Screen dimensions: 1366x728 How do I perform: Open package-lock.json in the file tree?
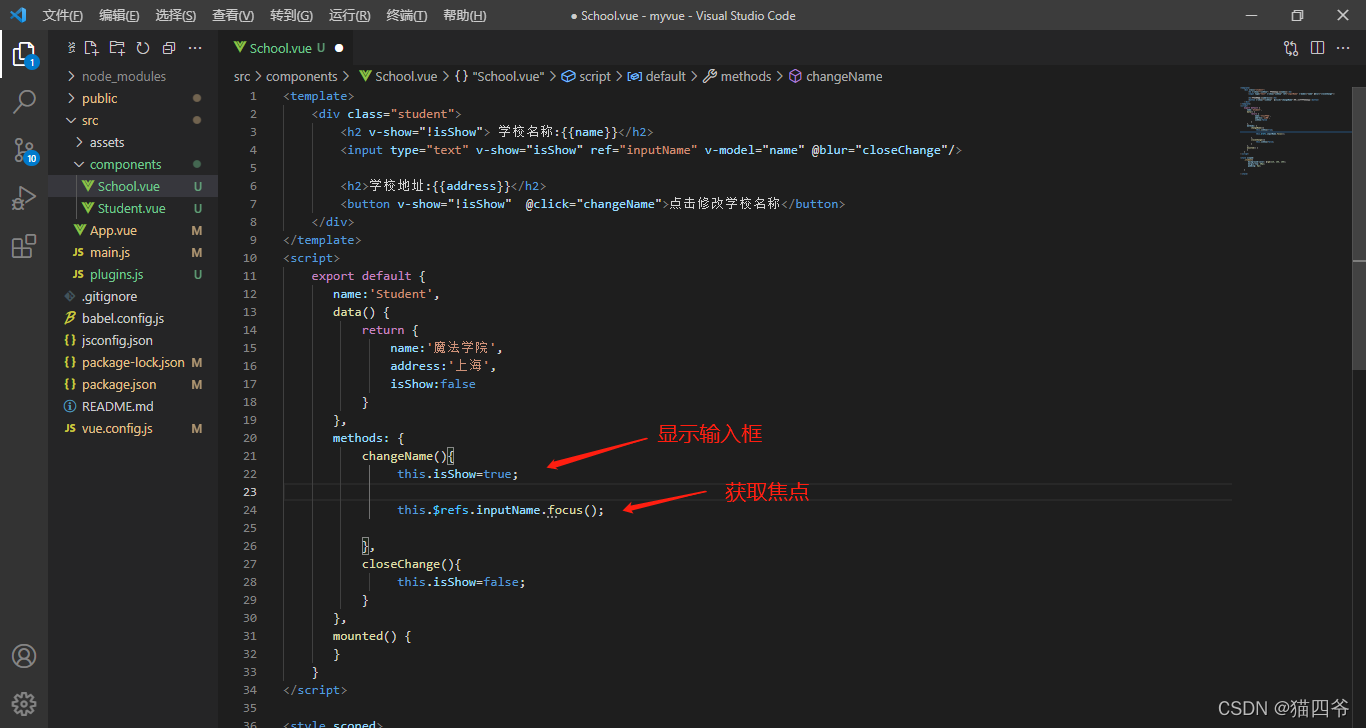pyautogui.click(x=133, y=362)
